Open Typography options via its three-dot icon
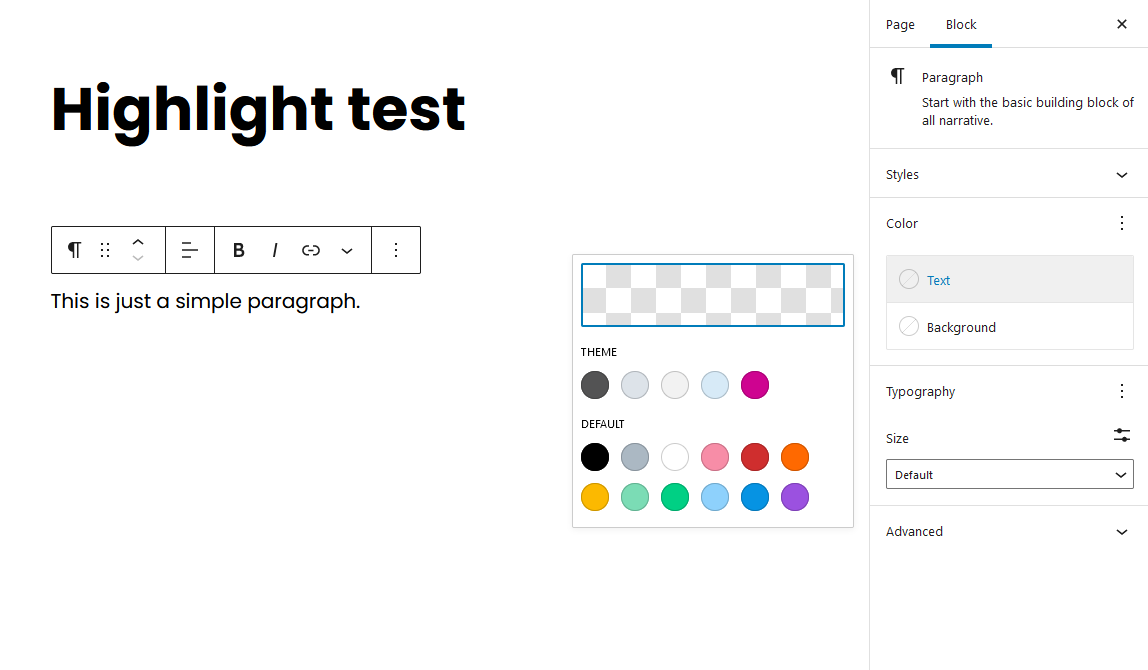This screenshot has height=670, width=1148. tap(1121, 391)
